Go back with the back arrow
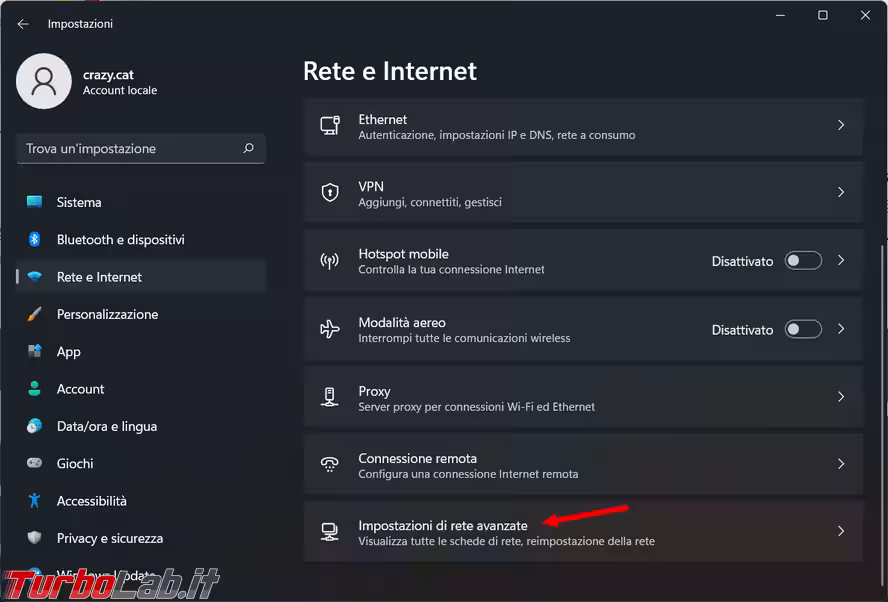 tap(23, 23)
